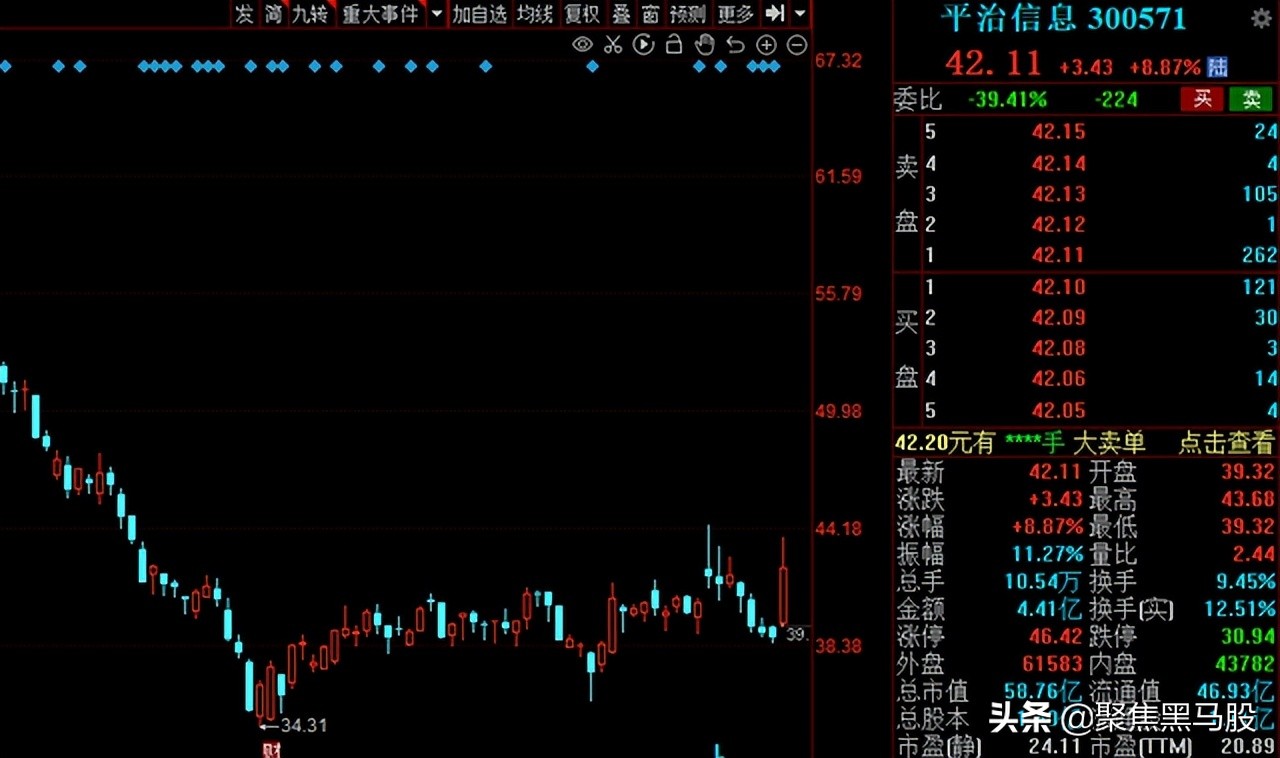Click the 叠 overlay button
This screenshot has height=758, width=1280.
[621, 13]
